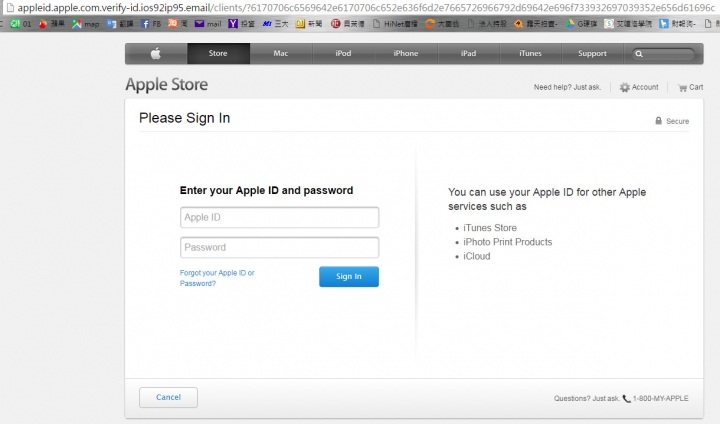The image size is (720, 424).
Task: Open the Yahoo 'Y' bookmark
Action: point(242,24)
